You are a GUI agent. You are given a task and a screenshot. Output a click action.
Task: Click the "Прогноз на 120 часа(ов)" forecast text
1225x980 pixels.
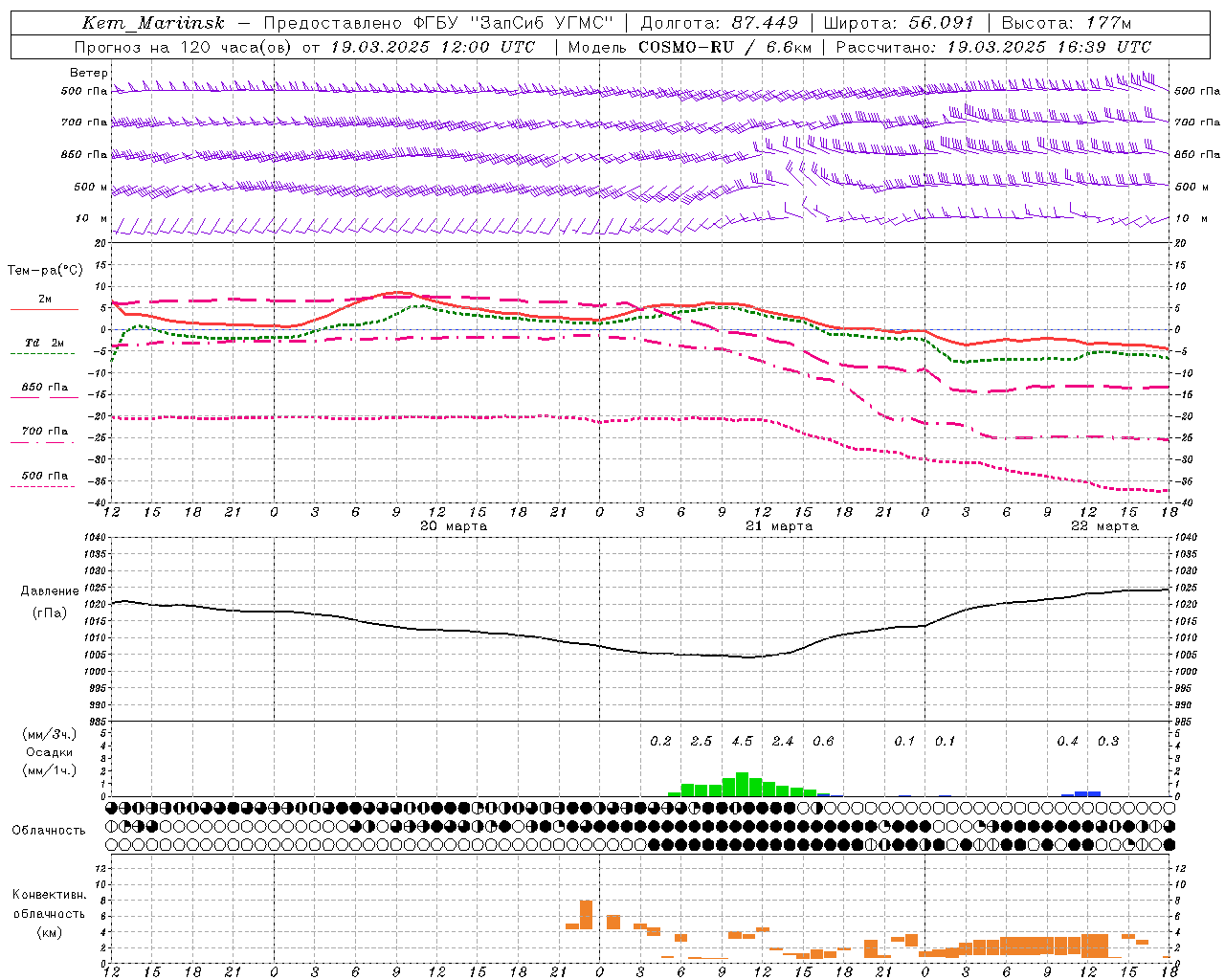coord(185,47)
